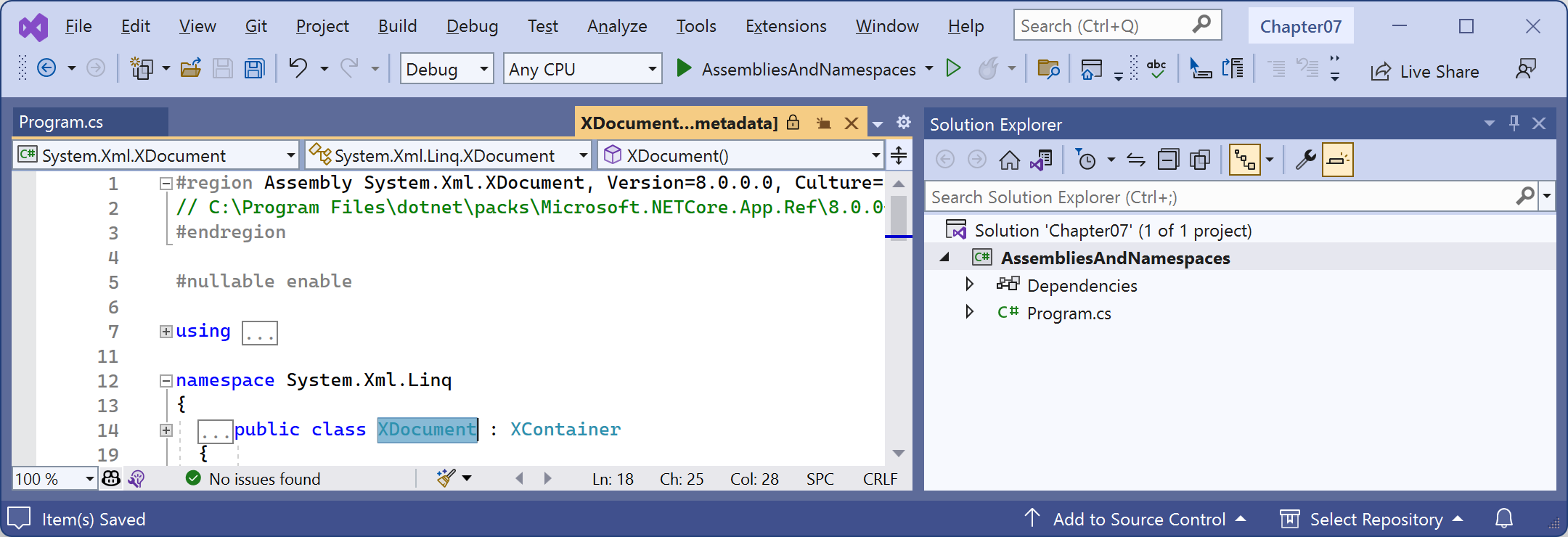The image size is (1568, 537).
Task: Switch to the Program.cs tab
Action: (x=90, y=122)
